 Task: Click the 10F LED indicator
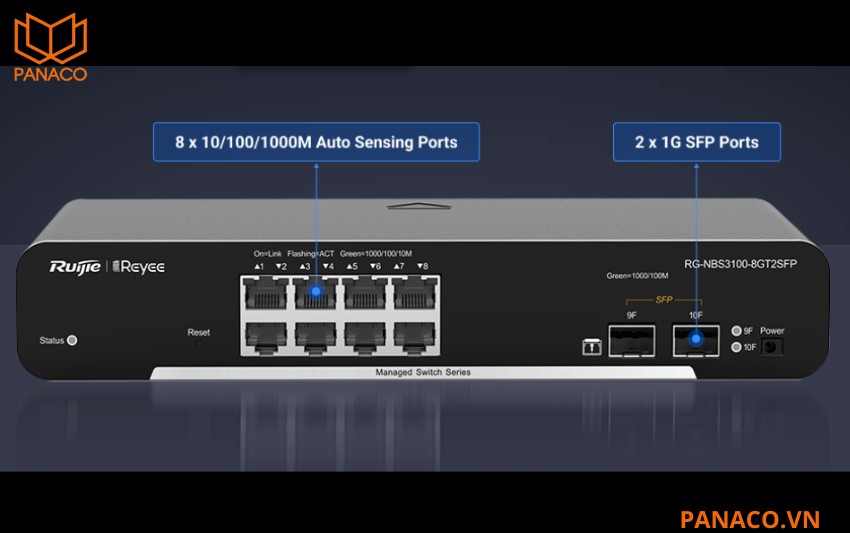click(736, 347)
